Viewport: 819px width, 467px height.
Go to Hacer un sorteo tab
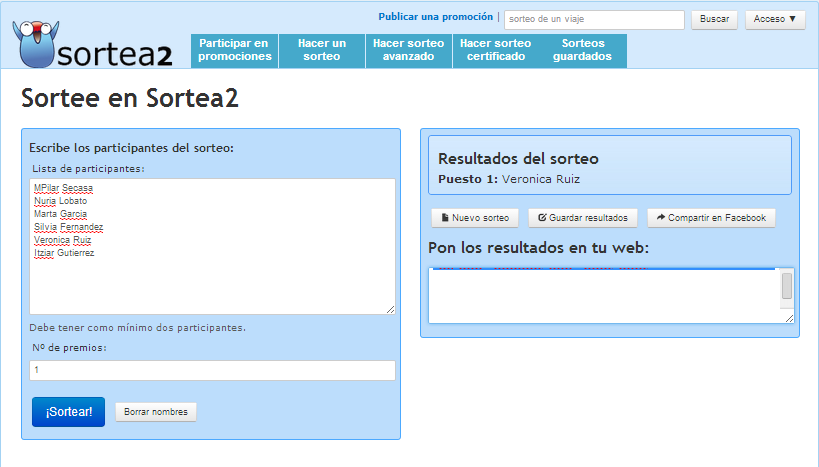322,50
